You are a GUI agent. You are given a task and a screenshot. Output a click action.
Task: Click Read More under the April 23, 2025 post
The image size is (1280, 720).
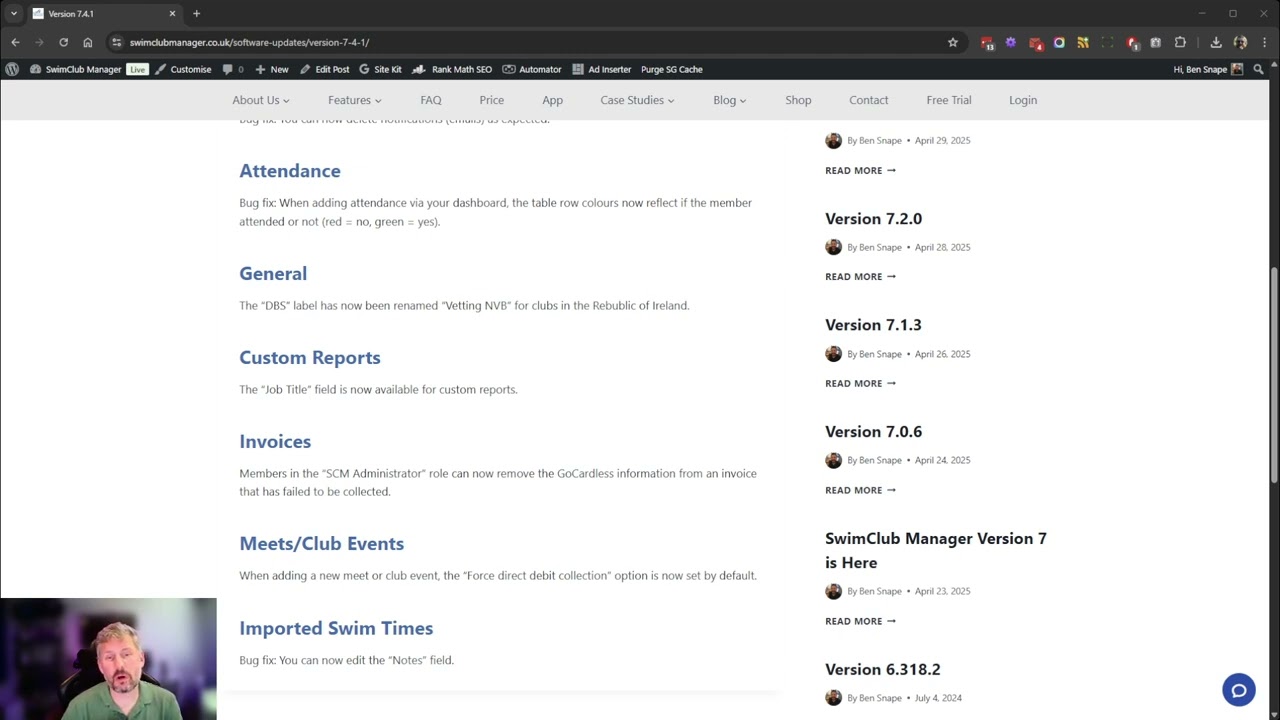pyautogui.click(x=860, y=621)
